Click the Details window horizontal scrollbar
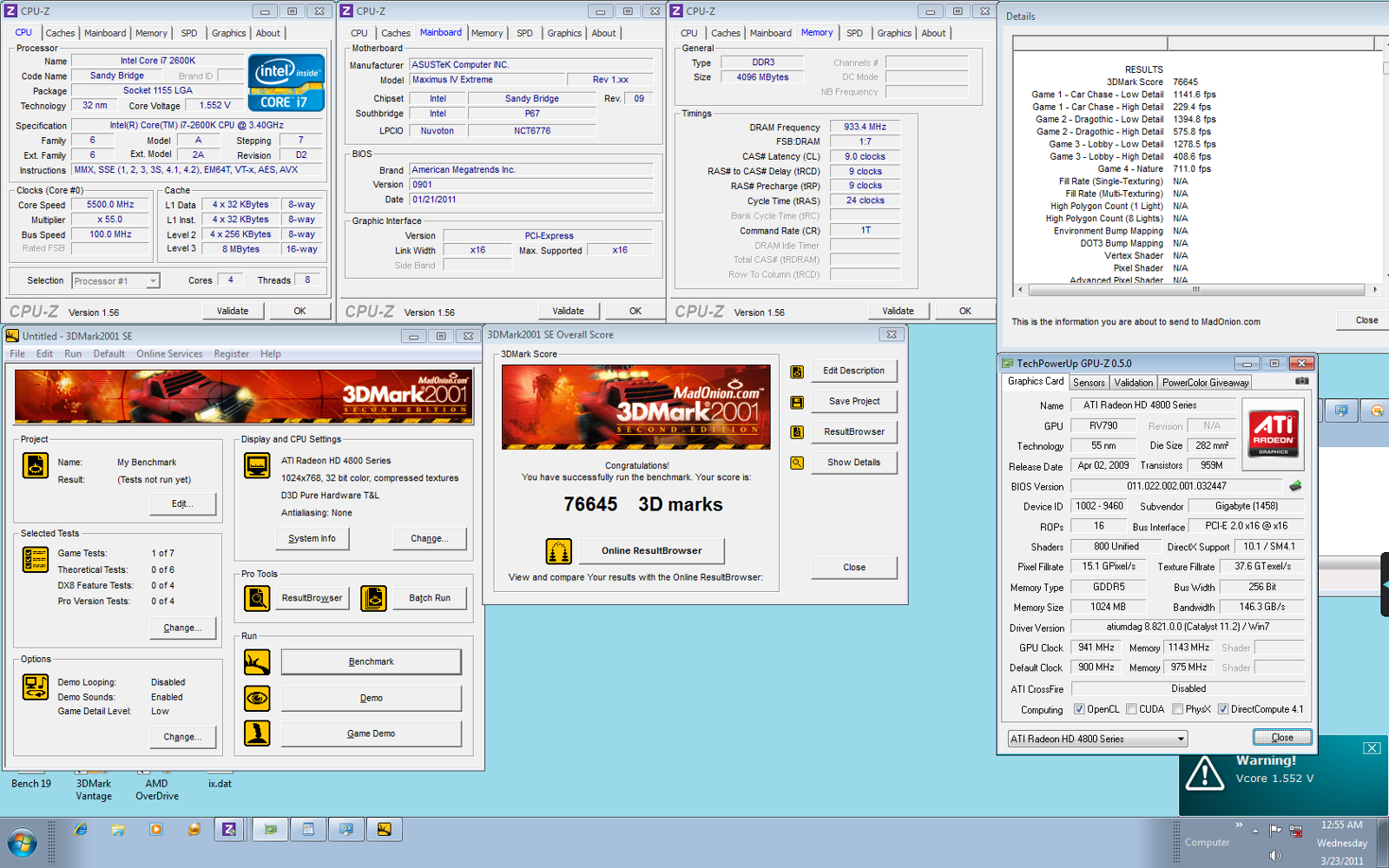Viewport: 1389px width, 868px height. click(1196, 290)
